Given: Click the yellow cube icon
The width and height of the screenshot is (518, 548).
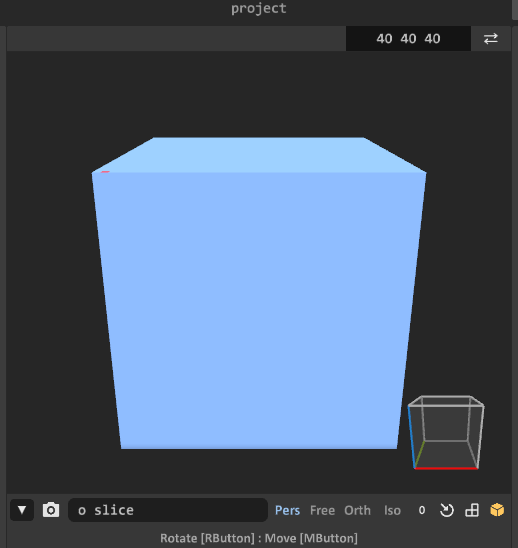Looking at the screenshot, I should pos(497,510).
